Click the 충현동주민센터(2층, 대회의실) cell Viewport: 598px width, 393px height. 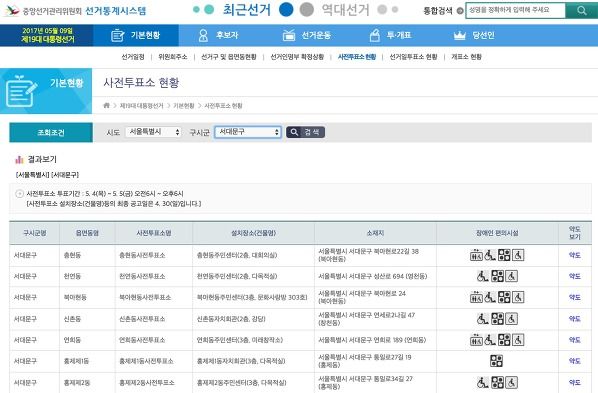tap(237, 255)
